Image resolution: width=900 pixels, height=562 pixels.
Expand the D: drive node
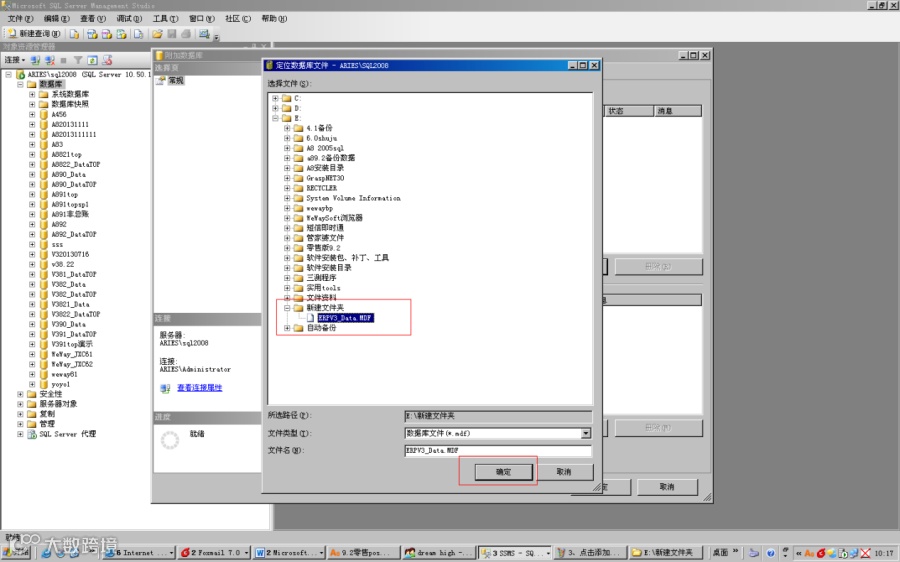point(276,108)
